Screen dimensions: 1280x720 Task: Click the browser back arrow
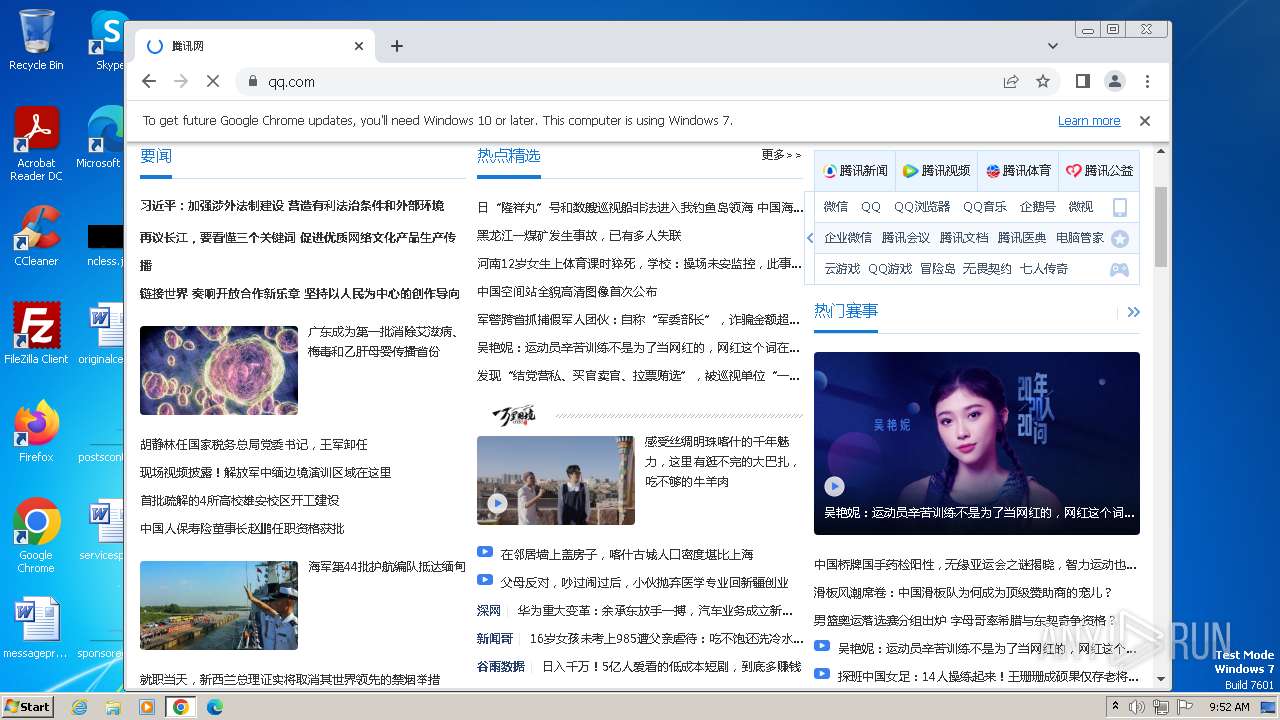pos(149,81)
